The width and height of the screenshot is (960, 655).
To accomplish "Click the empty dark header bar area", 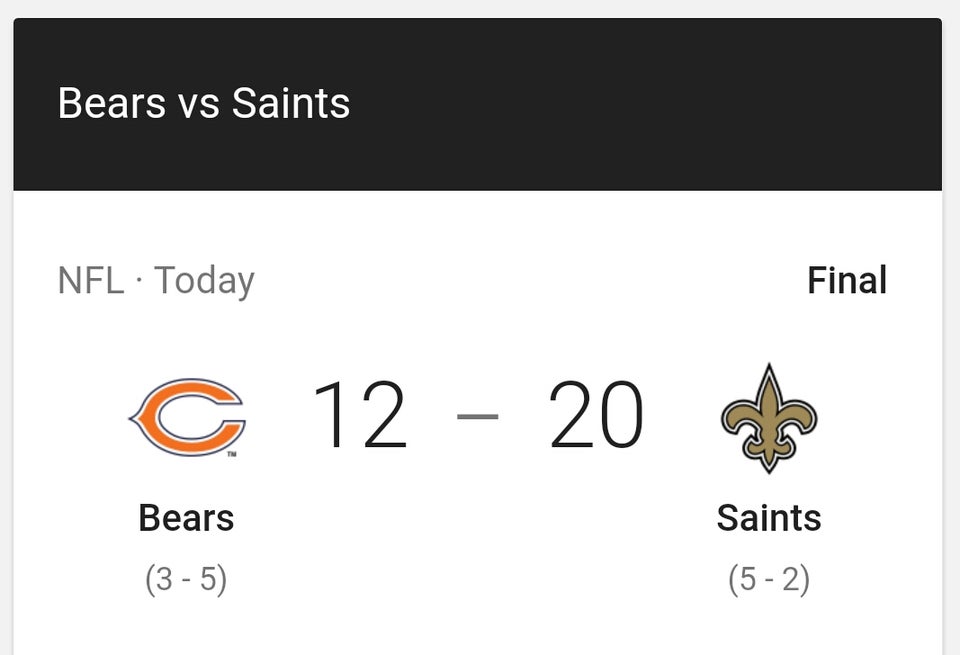I will (643, 104).
